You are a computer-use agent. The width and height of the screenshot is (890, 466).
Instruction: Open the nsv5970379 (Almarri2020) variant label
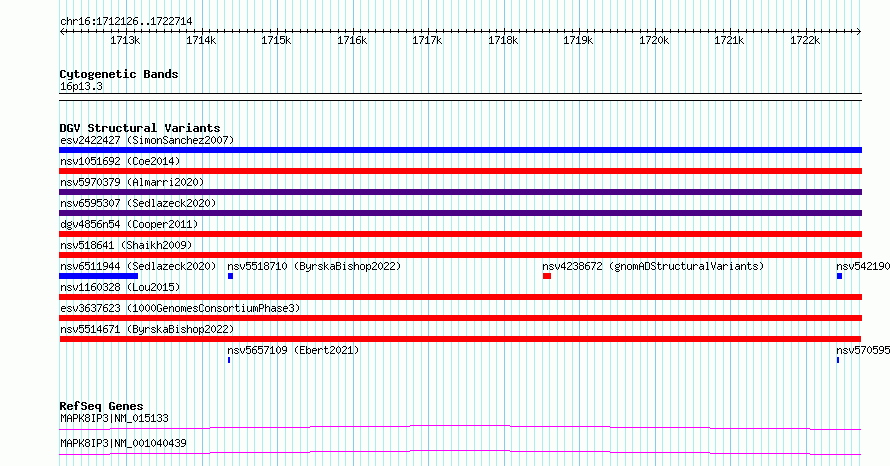132,182
